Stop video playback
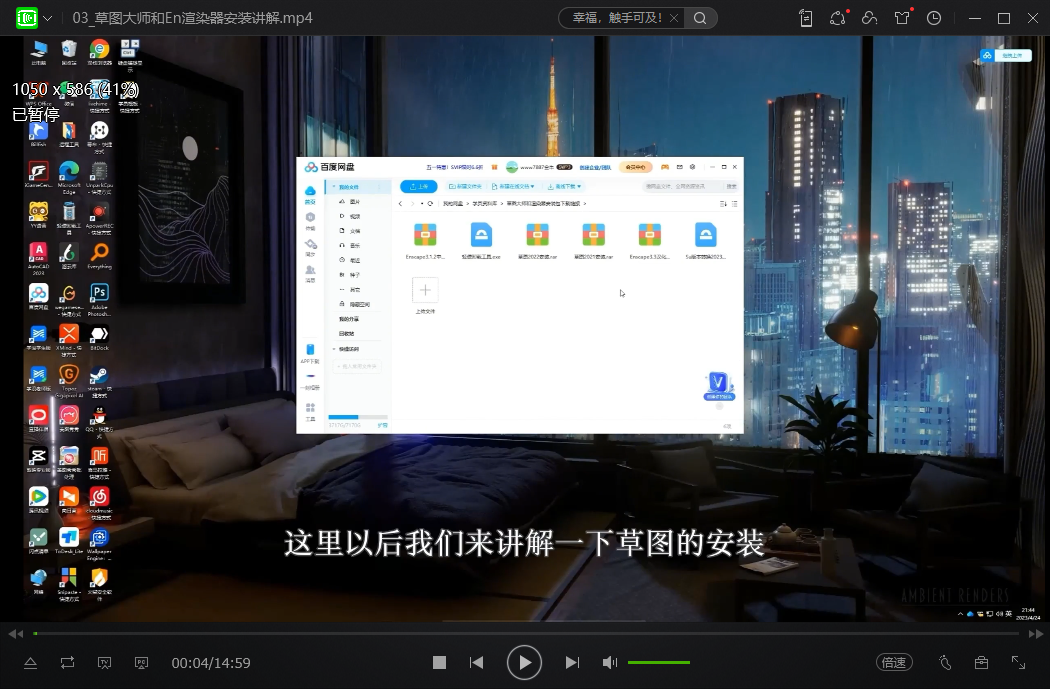The height and width of the screenshot is (689, 1050). [439, 662]
